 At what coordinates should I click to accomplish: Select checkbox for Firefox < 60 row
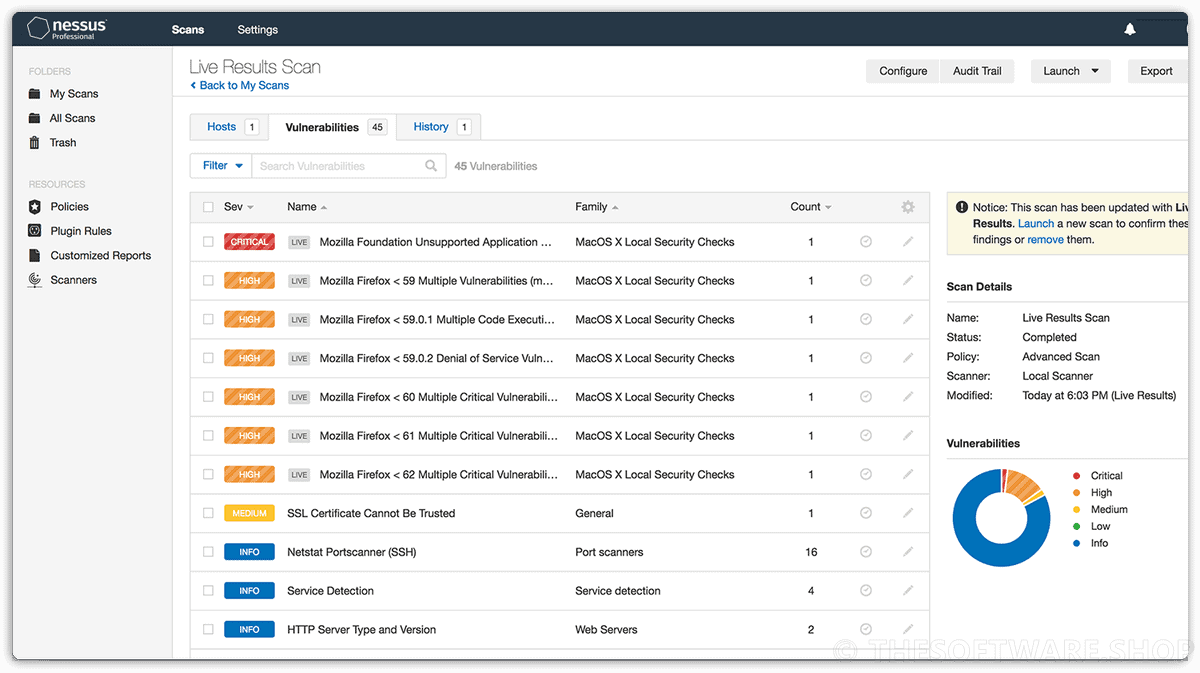pos(208,397)
